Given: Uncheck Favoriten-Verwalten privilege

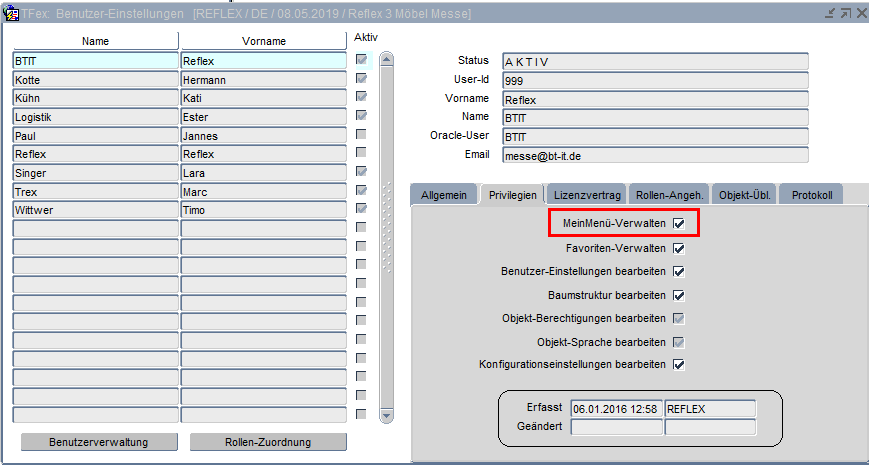Looking at the screenshot, I should [x=679, y=249].
